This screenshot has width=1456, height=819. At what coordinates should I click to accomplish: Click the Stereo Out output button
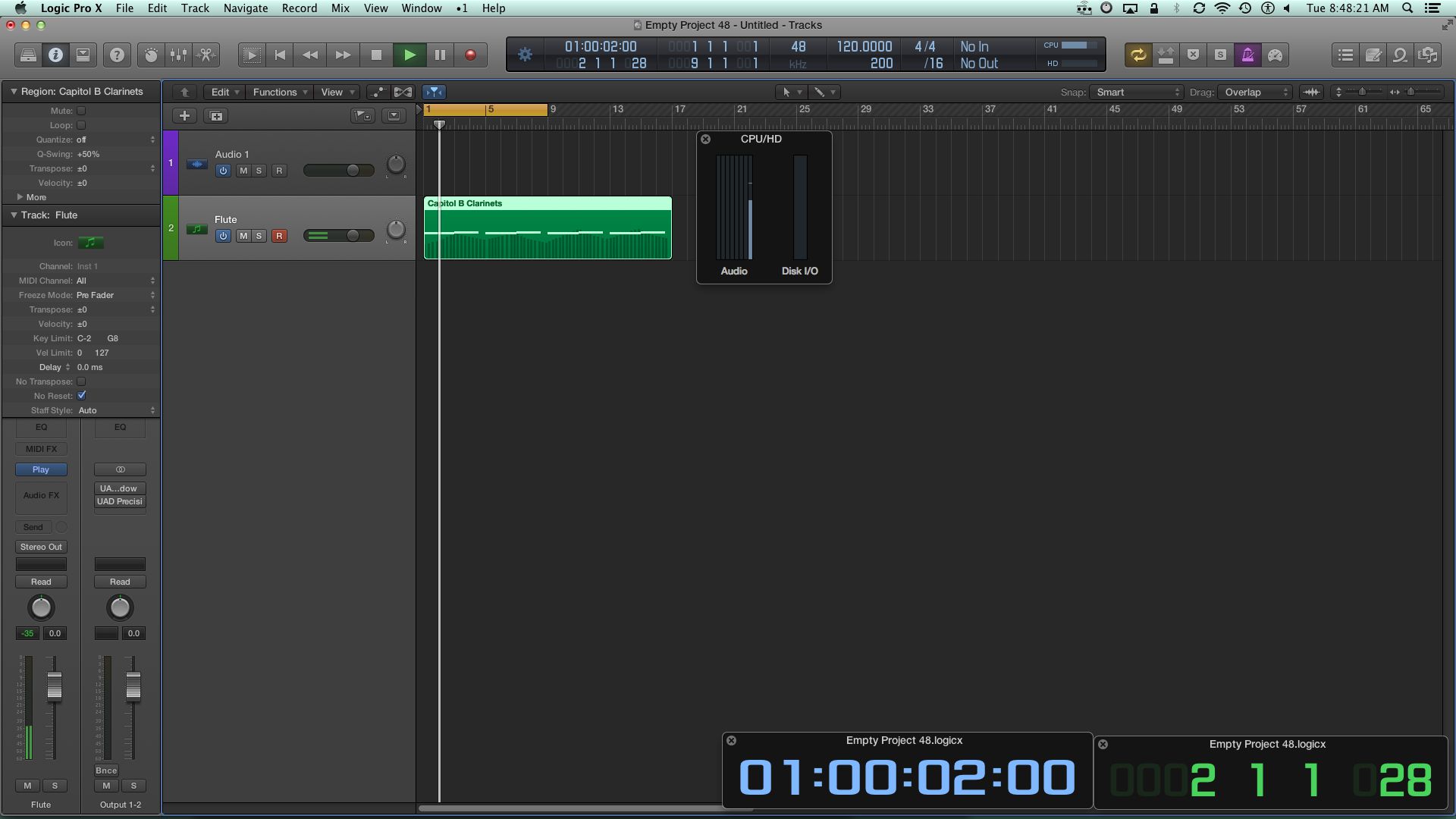[41, 547]
